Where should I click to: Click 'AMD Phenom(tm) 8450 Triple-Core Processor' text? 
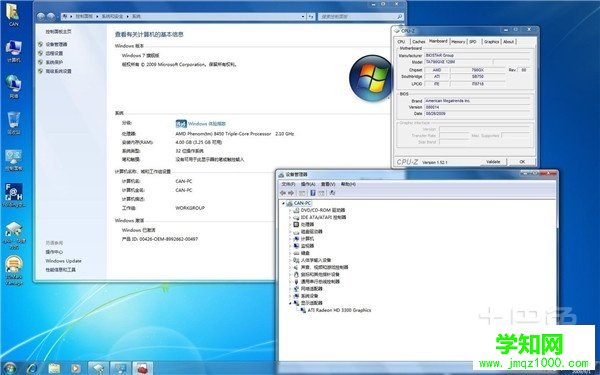pyautogui.click(x=223, y=134)
